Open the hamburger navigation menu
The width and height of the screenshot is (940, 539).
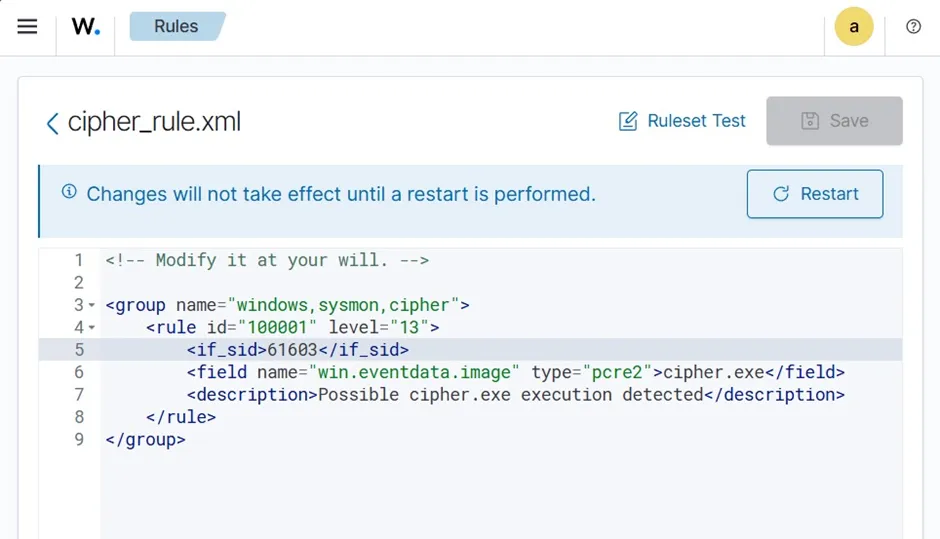tap(27, 27)
